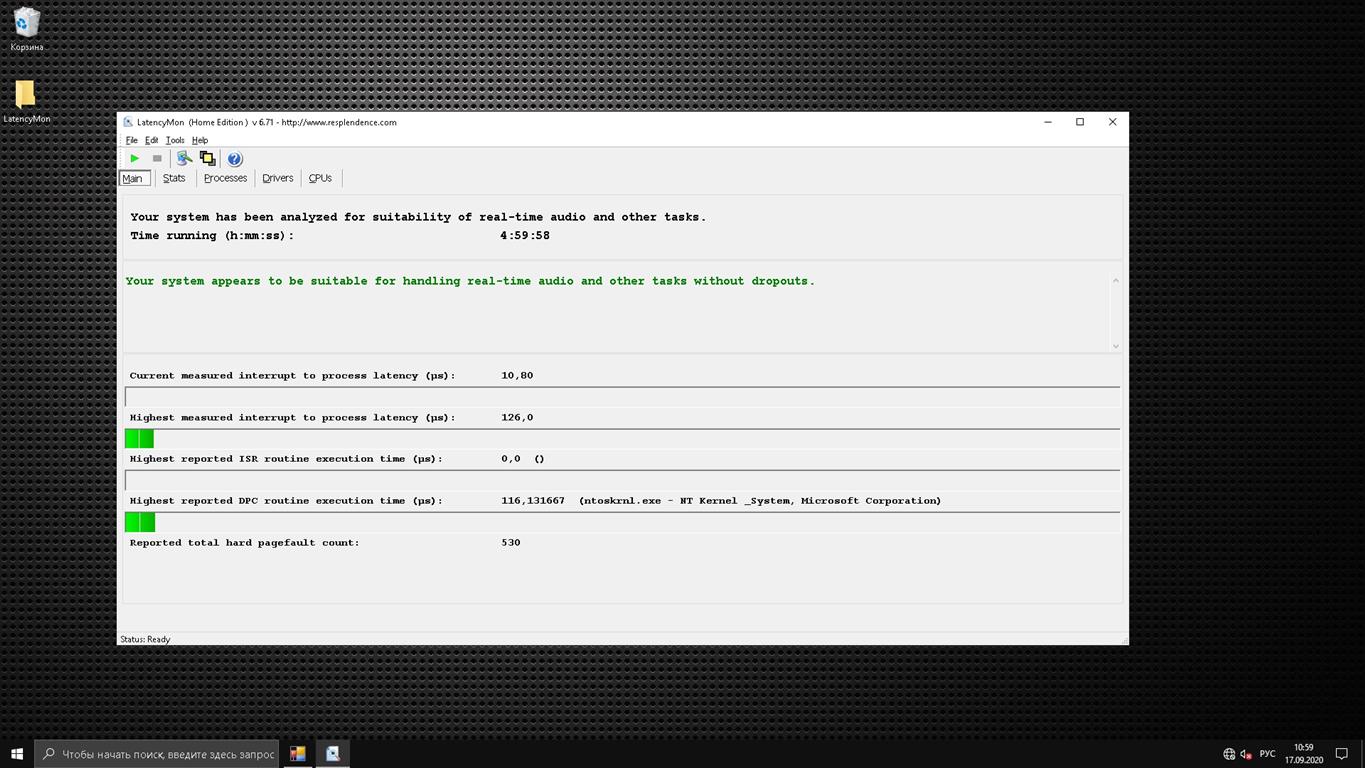The width and height of the screenshot is (1365, 768).
Task: Click the highest interrupt to process latency bar
Action: pyautogui.click(x=622, y=438)
